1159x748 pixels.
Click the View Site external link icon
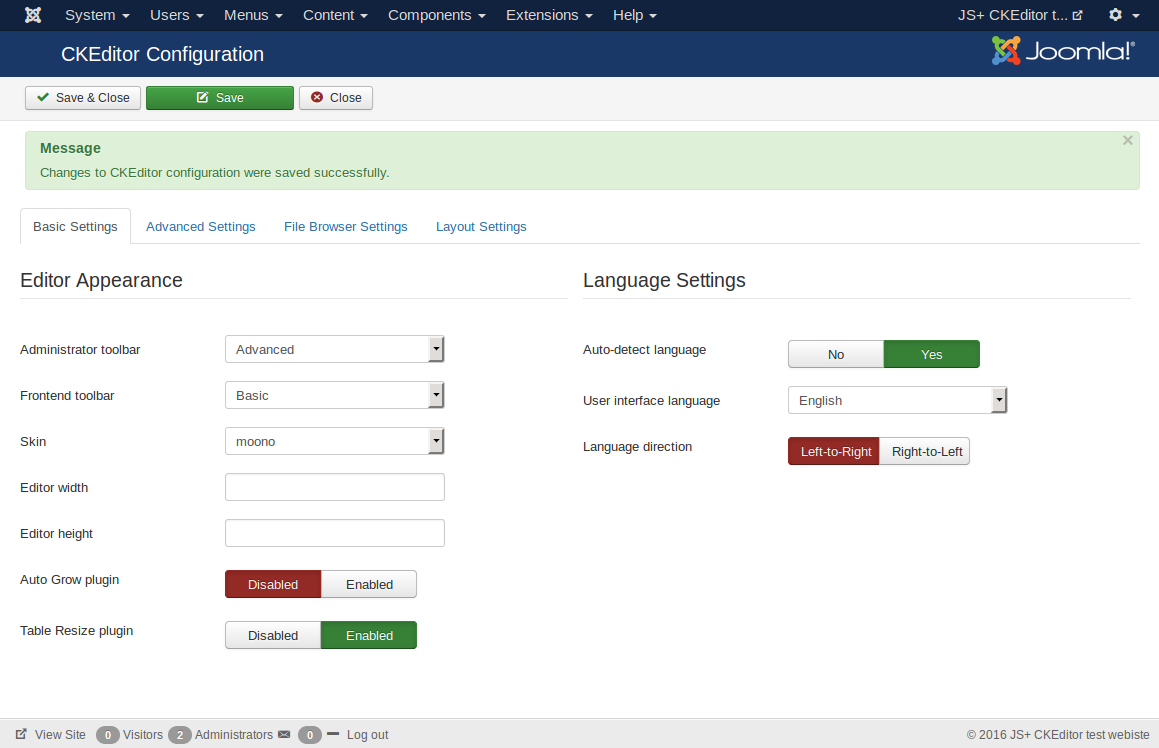[21, 734]
